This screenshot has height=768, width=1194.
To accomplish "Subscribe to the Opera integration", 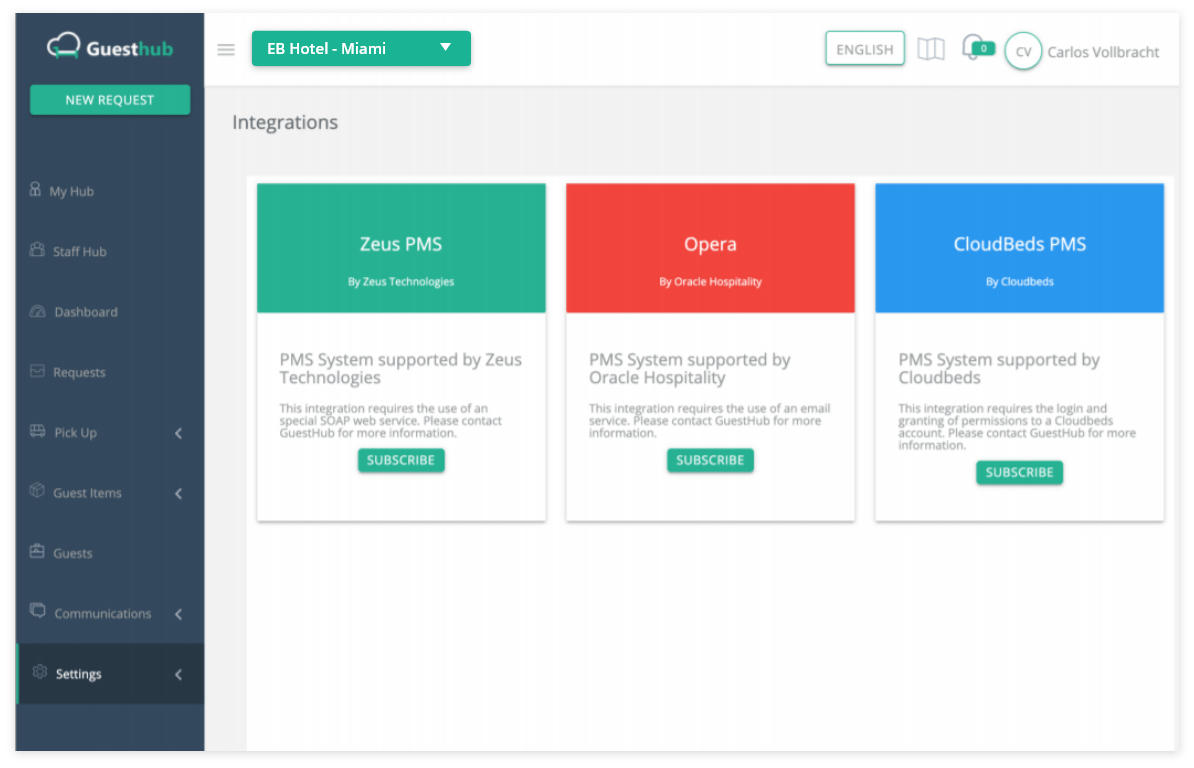I will coord(710,460).
